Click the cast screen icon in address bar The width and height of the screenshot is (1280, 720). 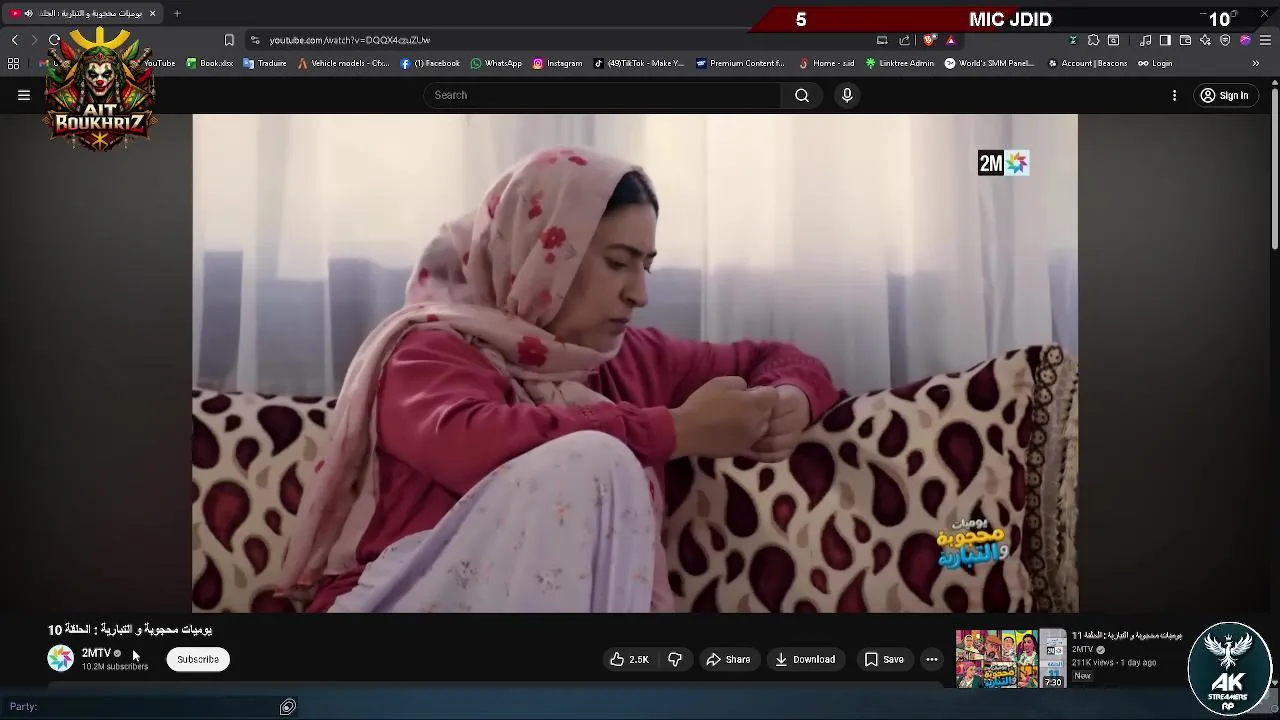pos(882,40)
